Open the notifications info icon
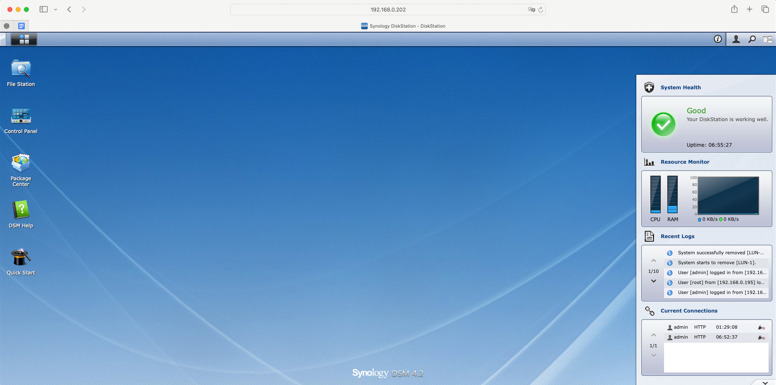This screenshot has width=776, height=385. pyautogui.click(x=718, y=39)
